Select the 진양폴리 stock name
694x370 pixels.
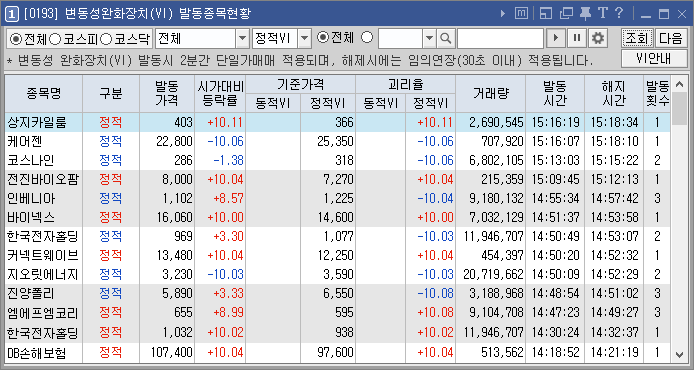point(31,293)
